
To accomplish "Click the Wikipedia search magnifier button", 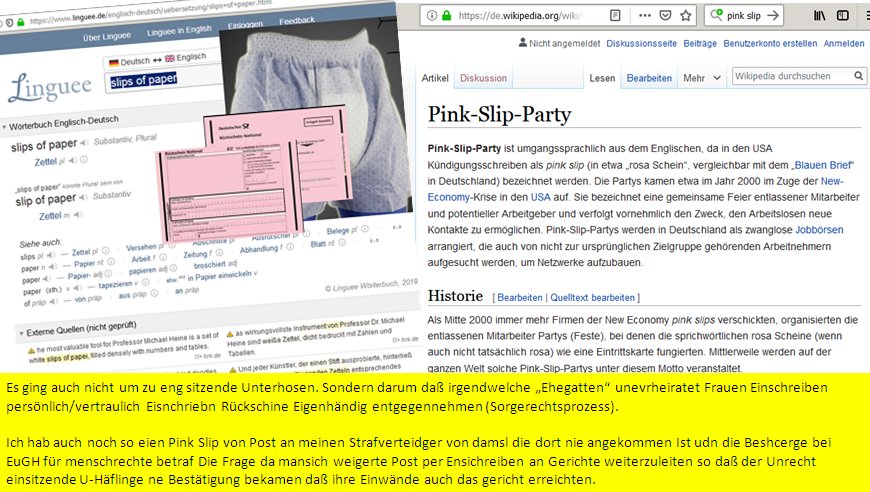I will (858, 76).
